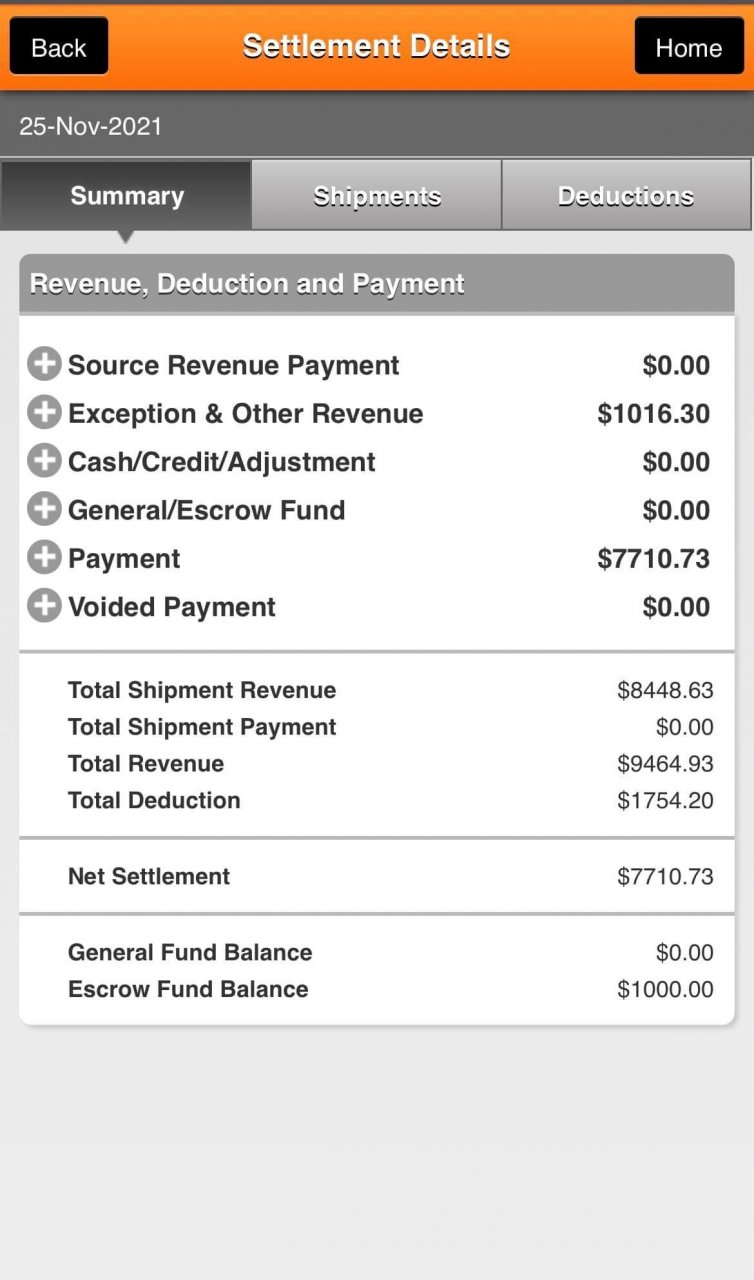The width and height of the screenshot is (754, 1280).
Task: Select the Summary tab
Action: (126, 195)
